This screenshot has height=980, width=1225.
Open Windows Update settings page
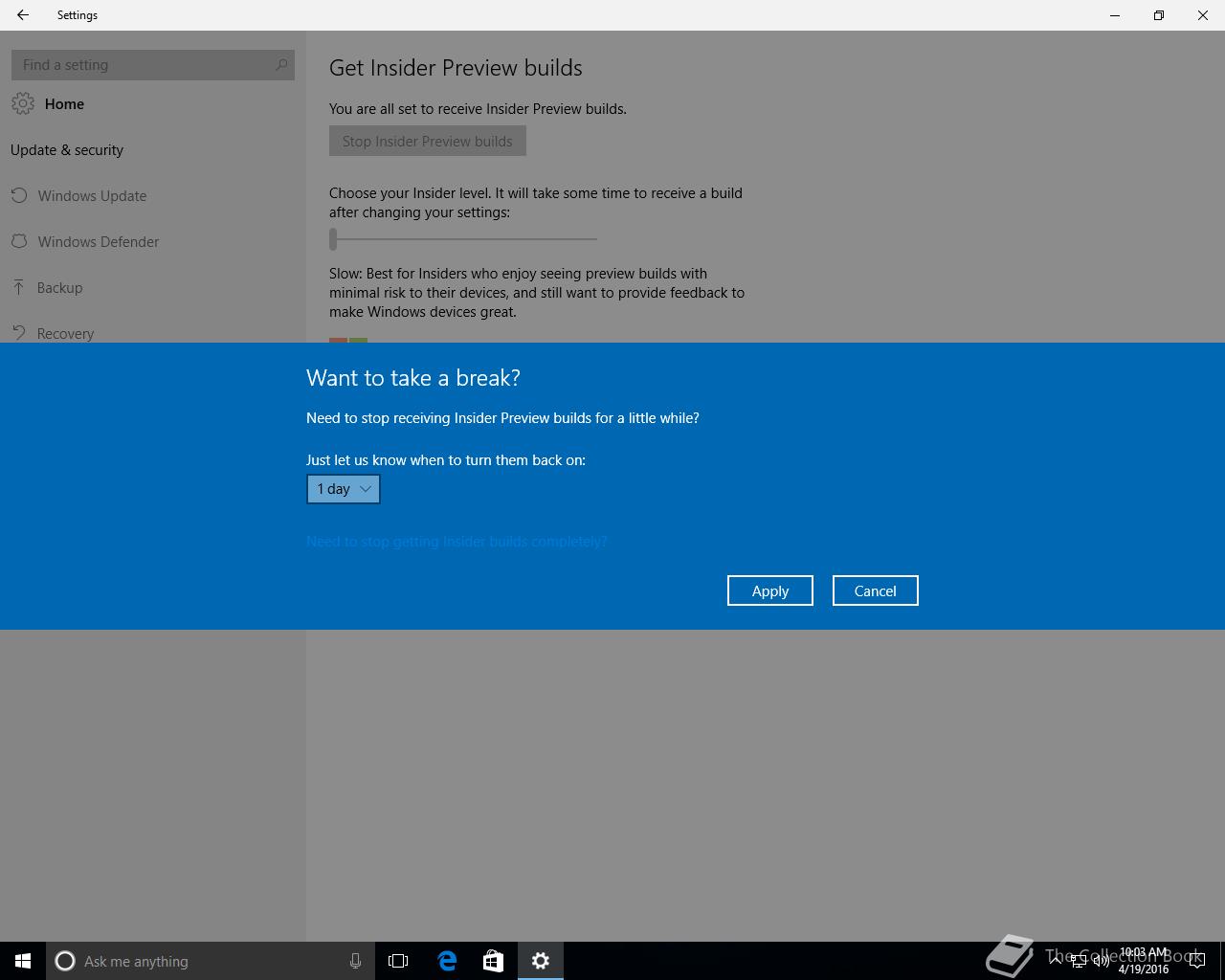click(92, 195)
